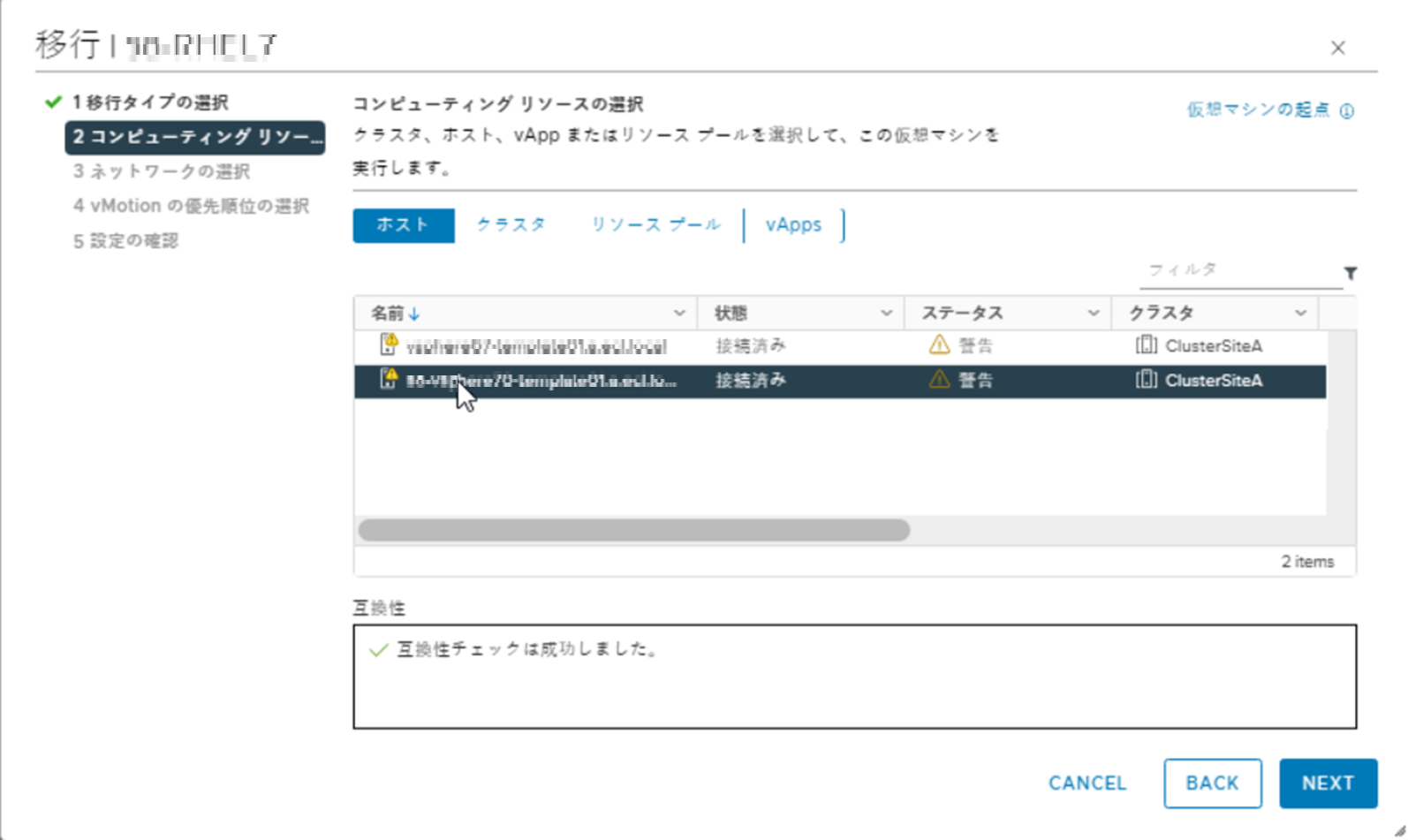This screenshot has width=1408, height=840.
Task: Open the 状態 column dropdown chevron
Action: (x=886, y=313)
